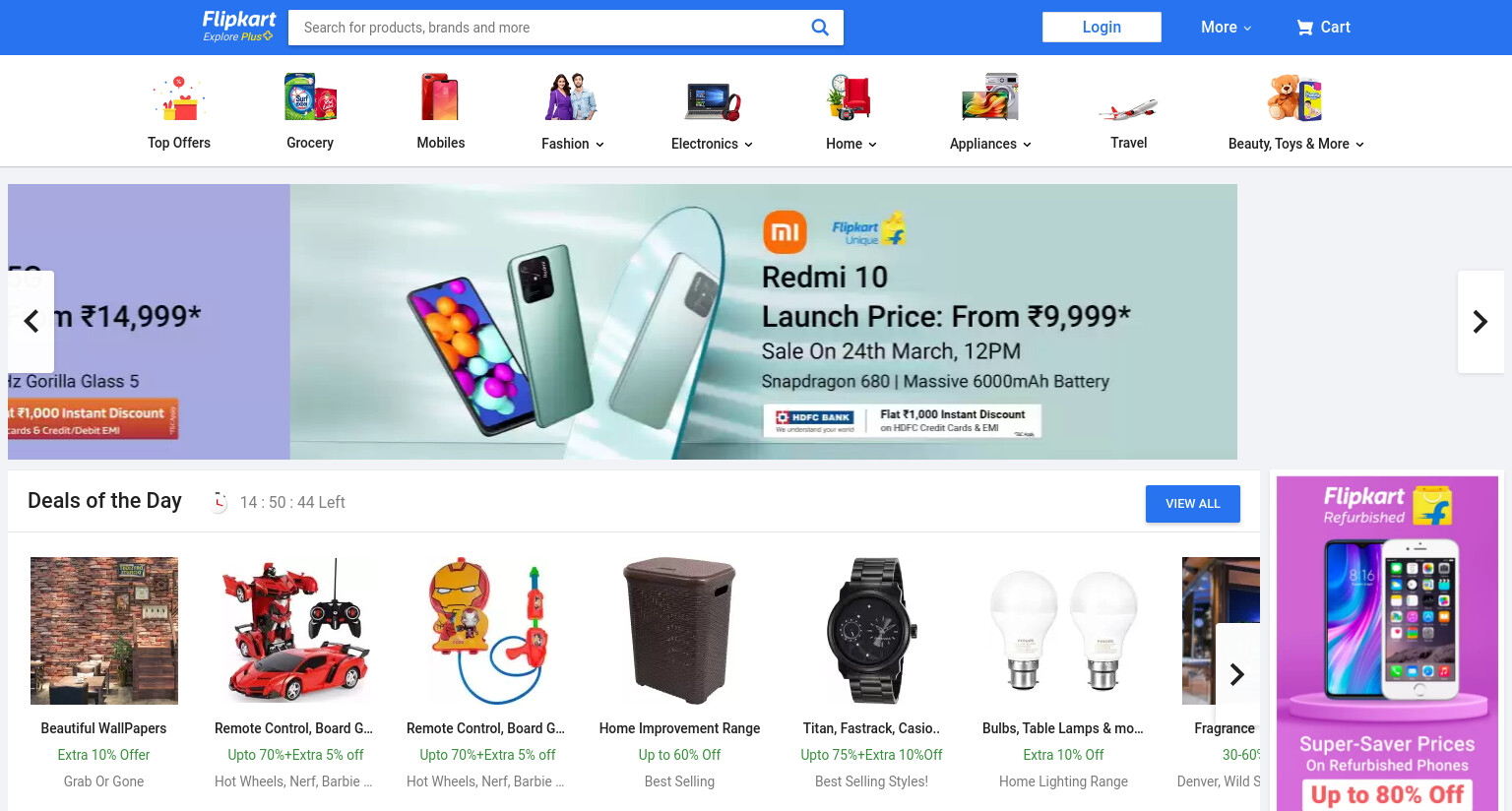The width and height of the screenshot is (1512, 811).
Task: Focus the product search field
Action: pos(551,28)
